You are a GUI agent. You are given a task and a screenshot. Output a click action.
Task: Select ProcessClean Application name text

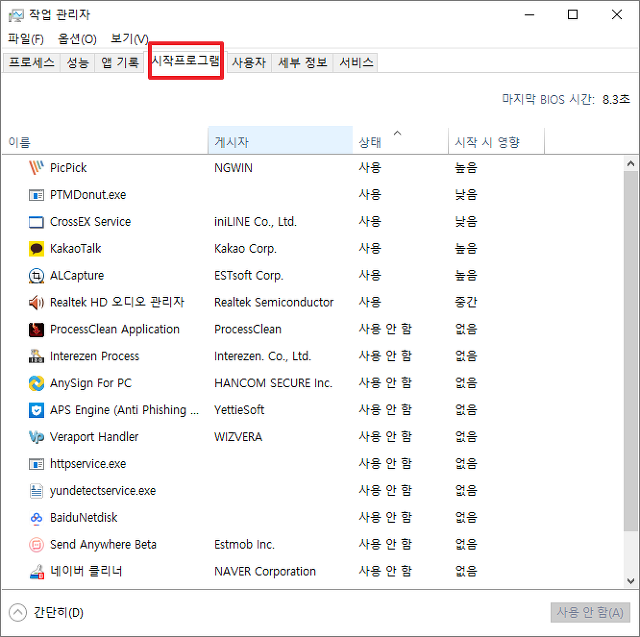pyautogui.click(x=115, y=329)
